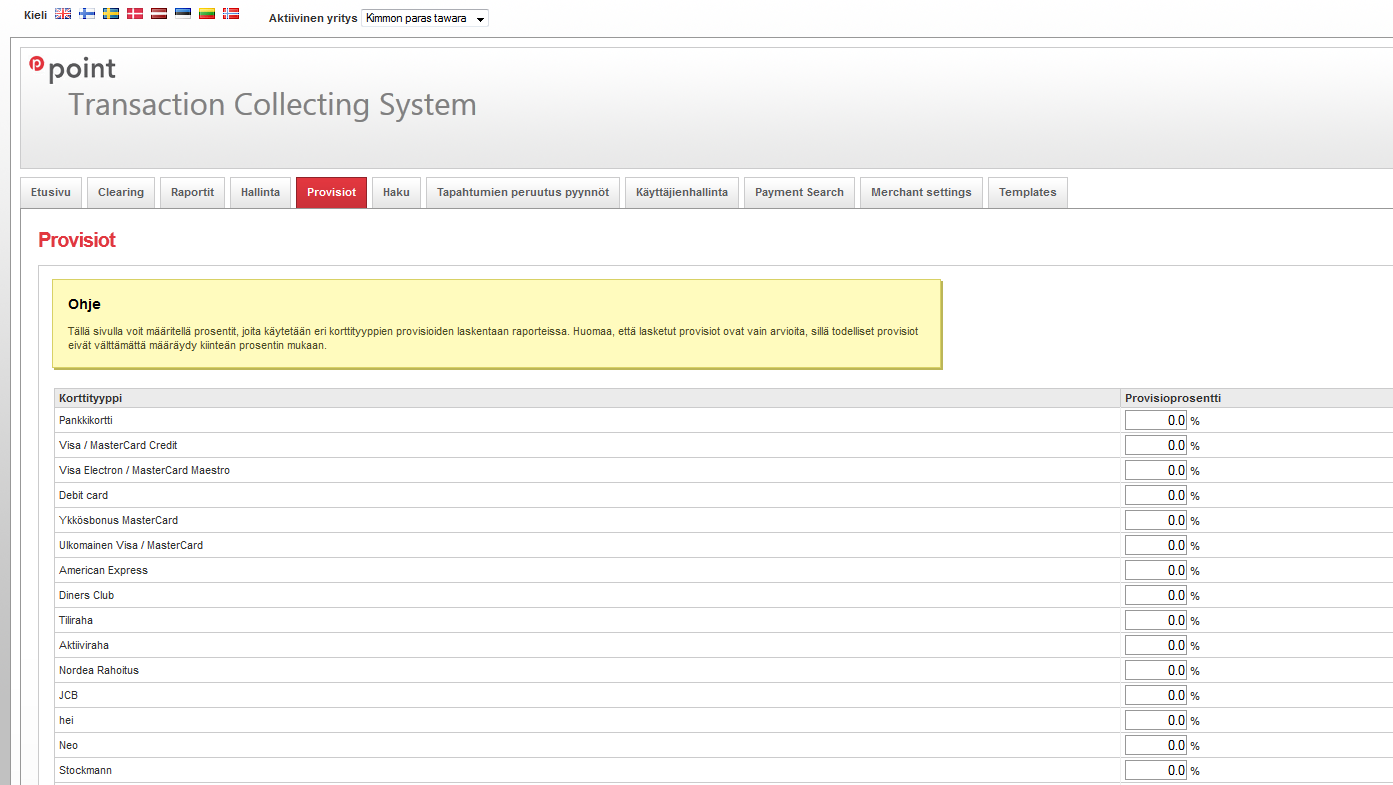Open the Clearing tab
This screenshot has height=785, width=1393.
[121, 193]
